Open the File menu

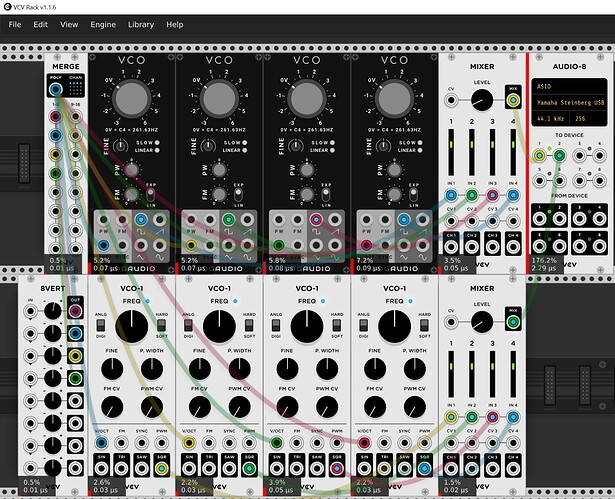(15, 25)
